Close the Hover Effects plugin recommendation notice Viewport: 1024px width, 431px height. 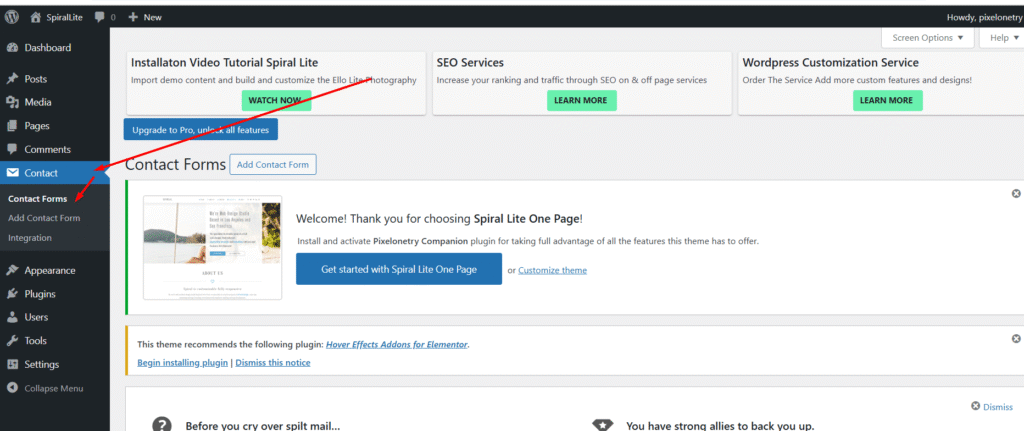(1016, 339)
